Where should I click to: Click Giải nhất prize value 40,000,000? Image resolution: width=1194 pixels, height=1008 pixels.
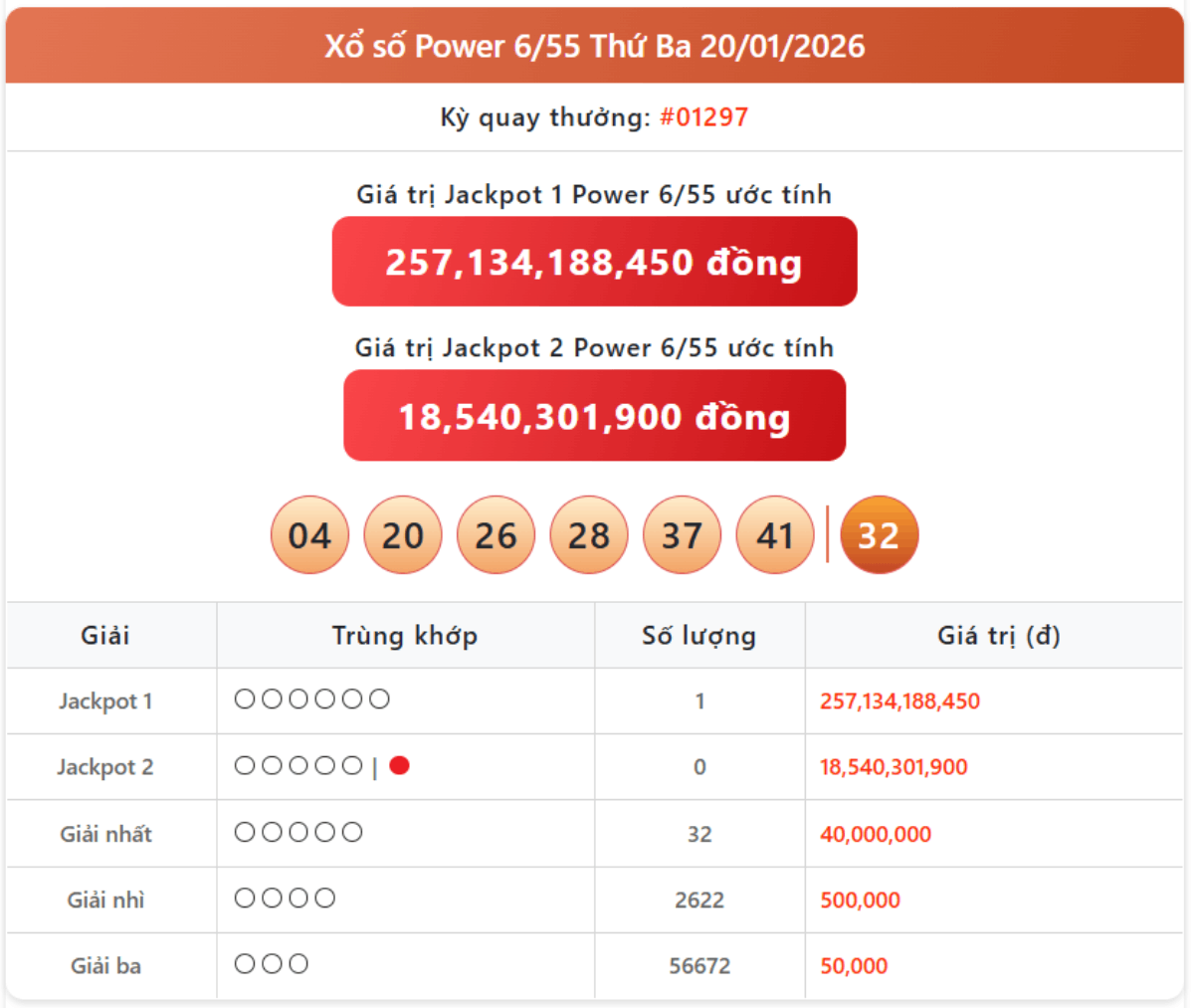[876, 834]
